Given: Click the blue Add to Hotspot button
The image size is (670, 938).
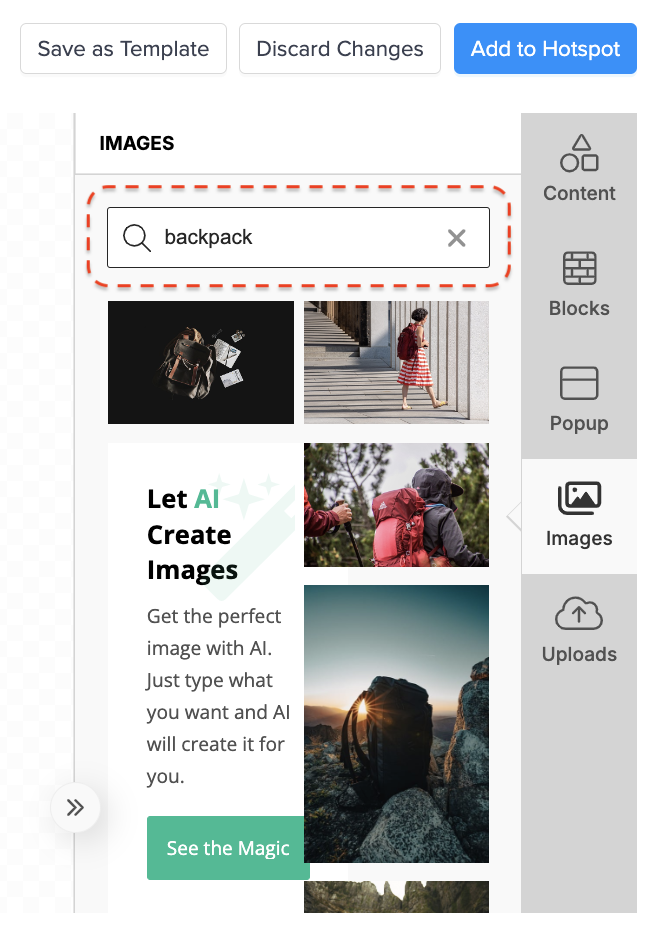Looking at the screenshot, I should 545,49.
